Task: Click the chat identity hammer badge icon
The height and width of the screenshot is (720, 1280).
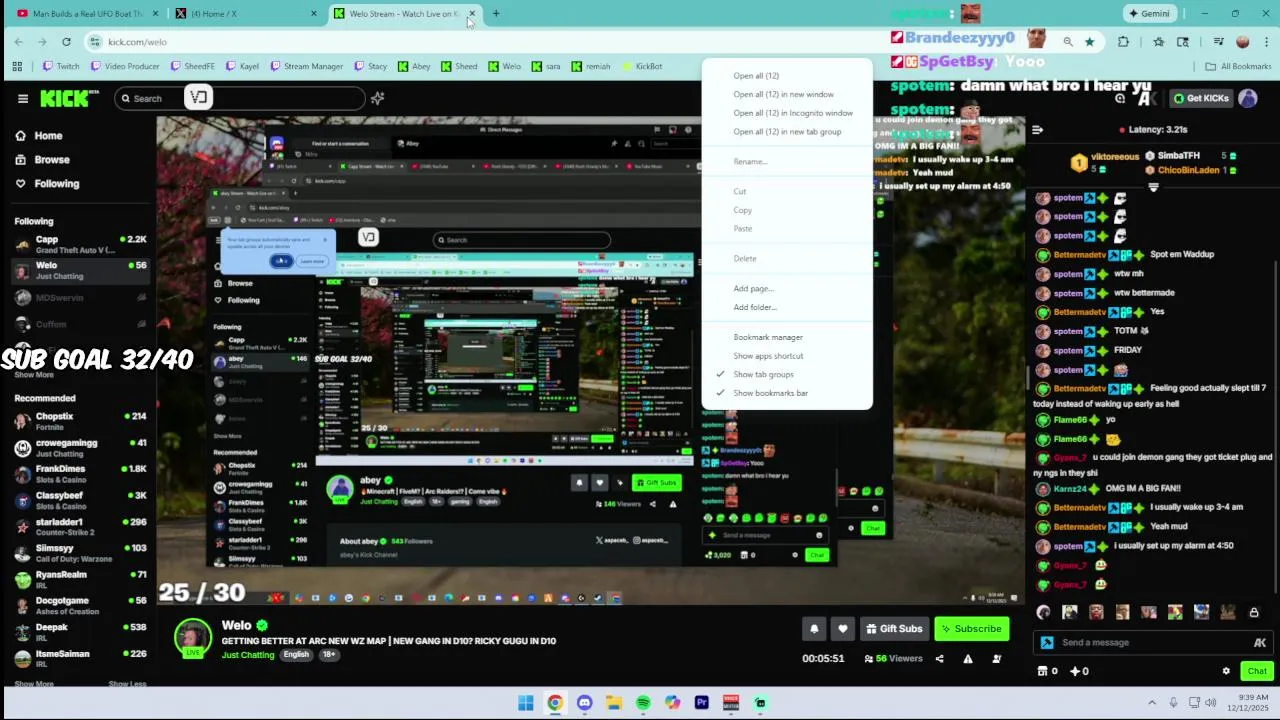Action: point(1047,643)
